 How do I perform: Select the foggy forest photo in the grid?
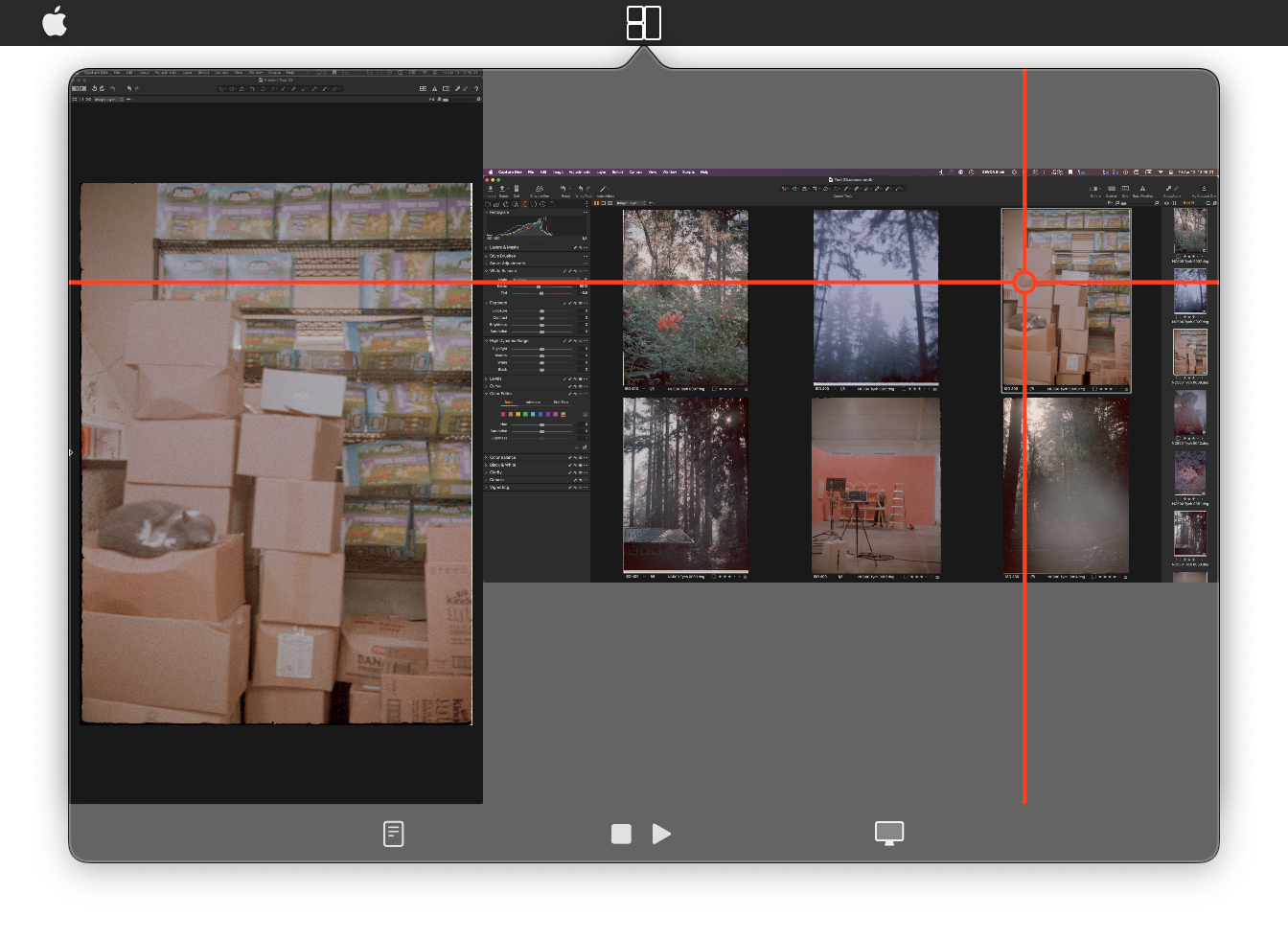[876, 297]
